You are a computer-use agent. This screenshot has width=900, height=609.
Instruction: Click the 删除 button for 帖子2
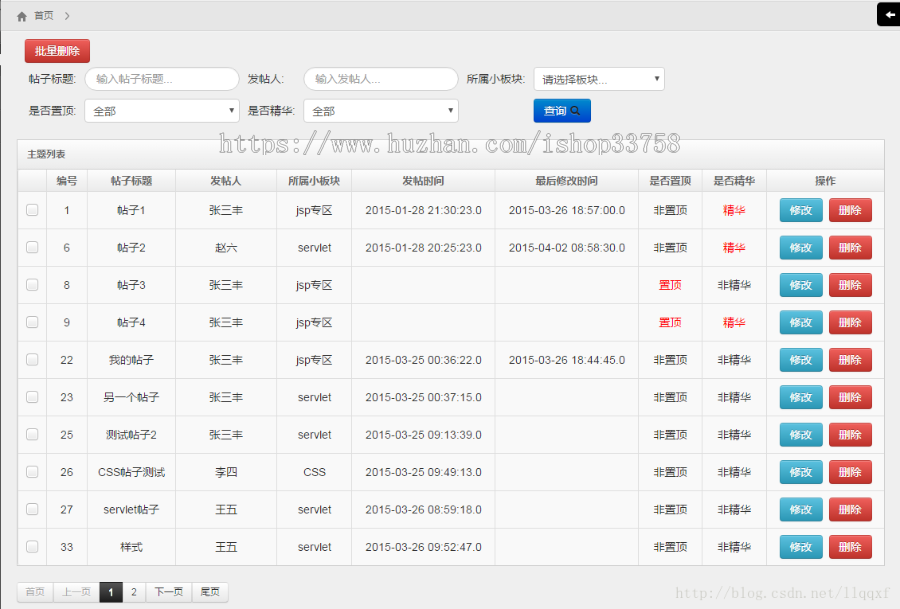tap(851, 248)
